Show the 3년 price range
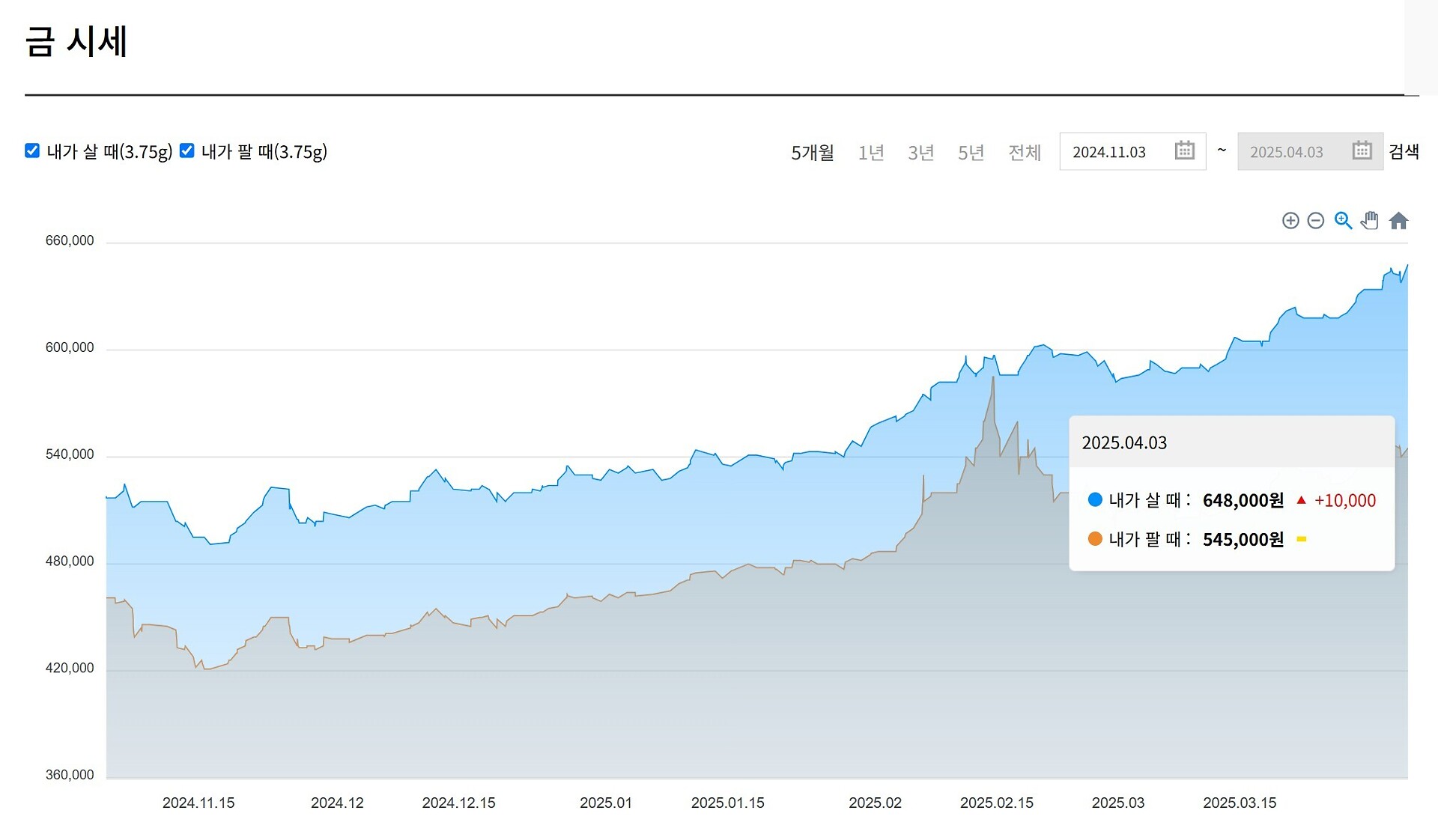This screenshot has width=1438, height=840. (920, 153)
